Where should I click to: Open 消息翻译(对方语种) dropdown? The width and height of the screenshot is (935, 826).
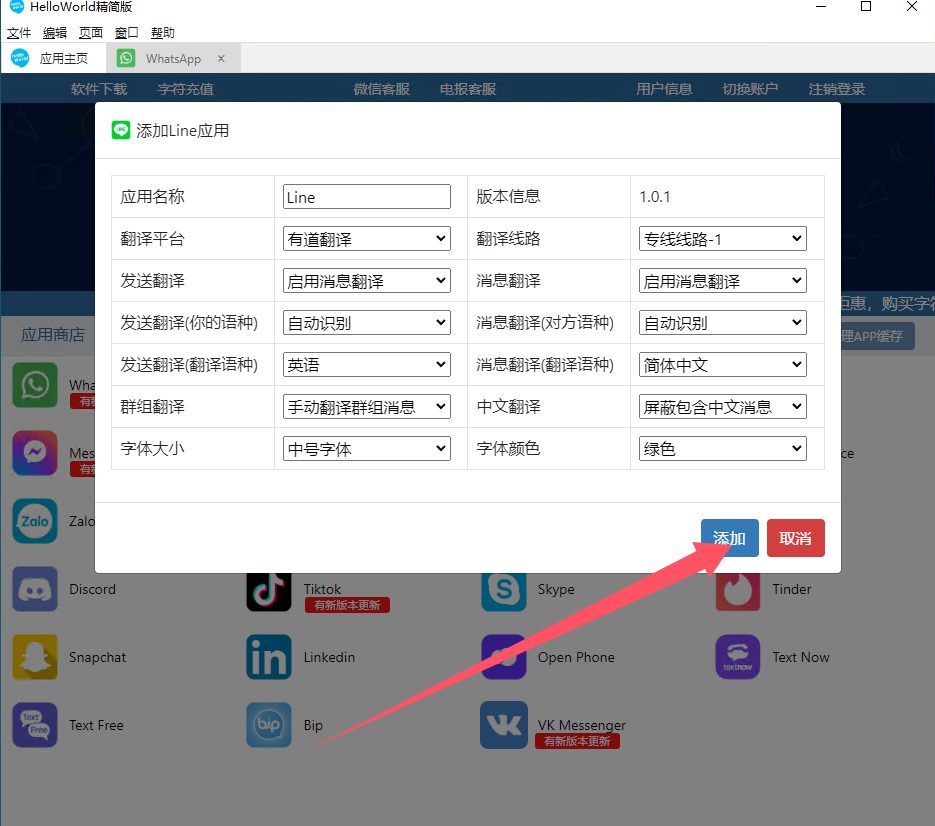click(x=723, y=323)
